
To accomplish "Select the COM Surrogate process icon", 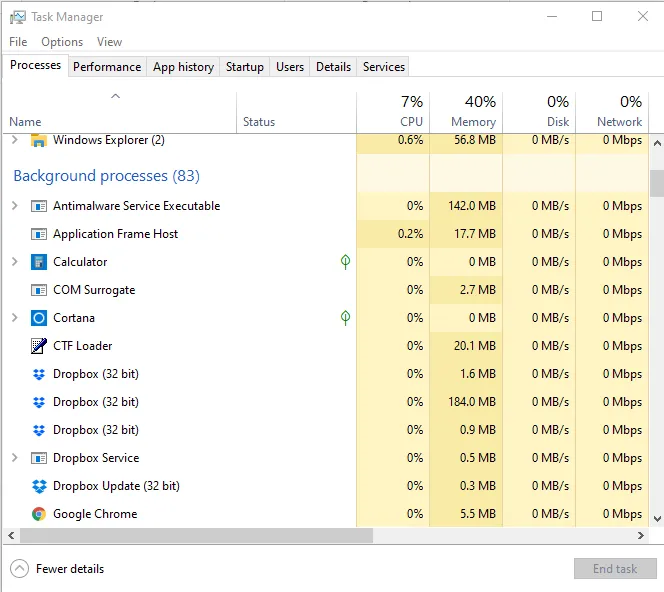I will click(39, 290).
